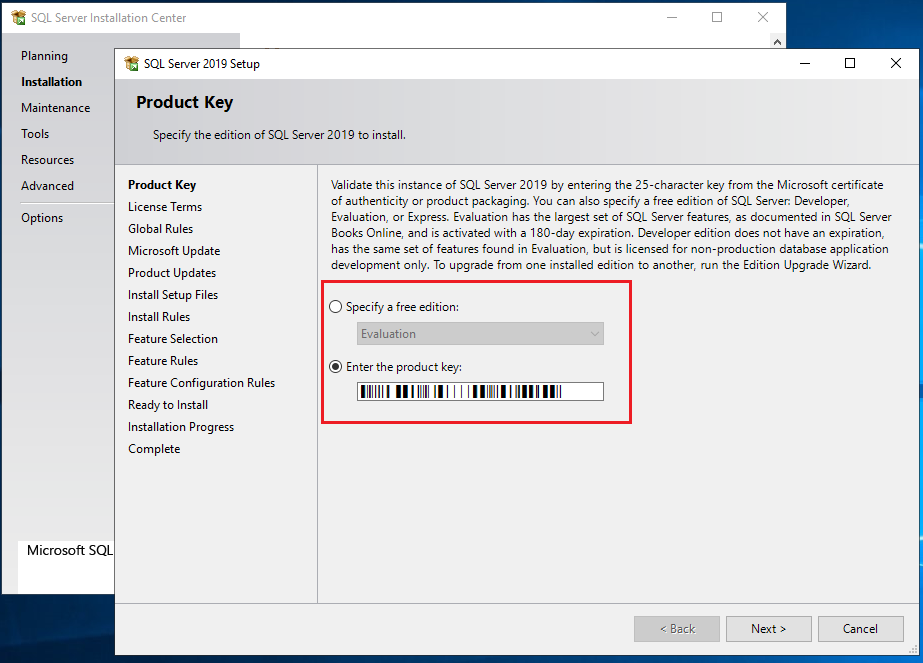Click the Next button
Image resolution: width=923 pixels, height=663 pixels.
[769, 629]
